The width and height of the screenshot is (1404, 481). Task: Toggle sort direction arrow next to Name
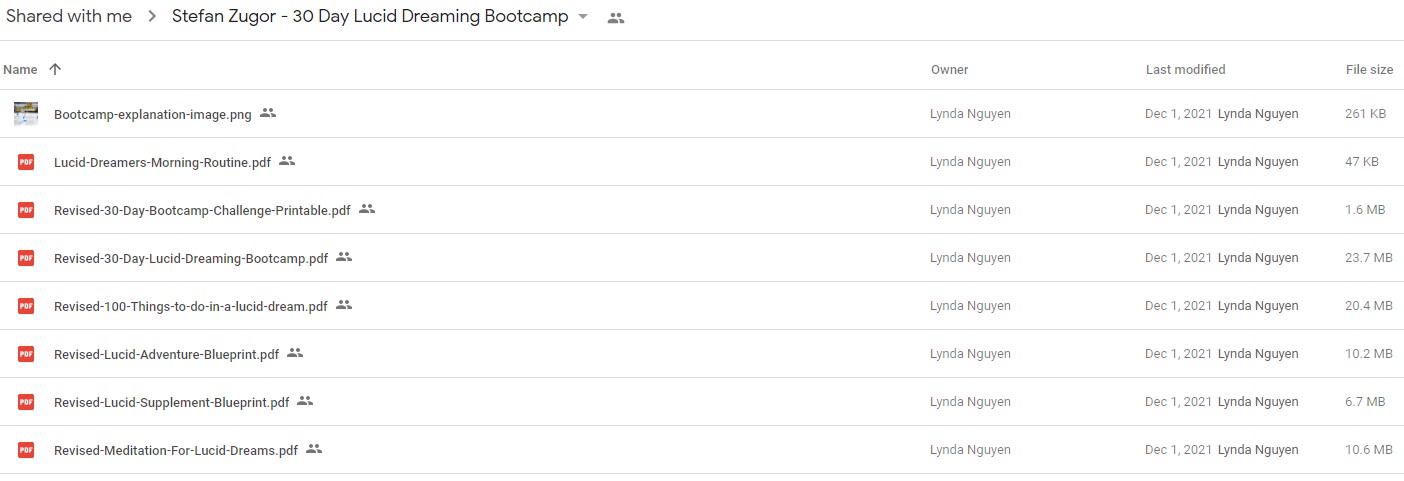pos(55,69)
